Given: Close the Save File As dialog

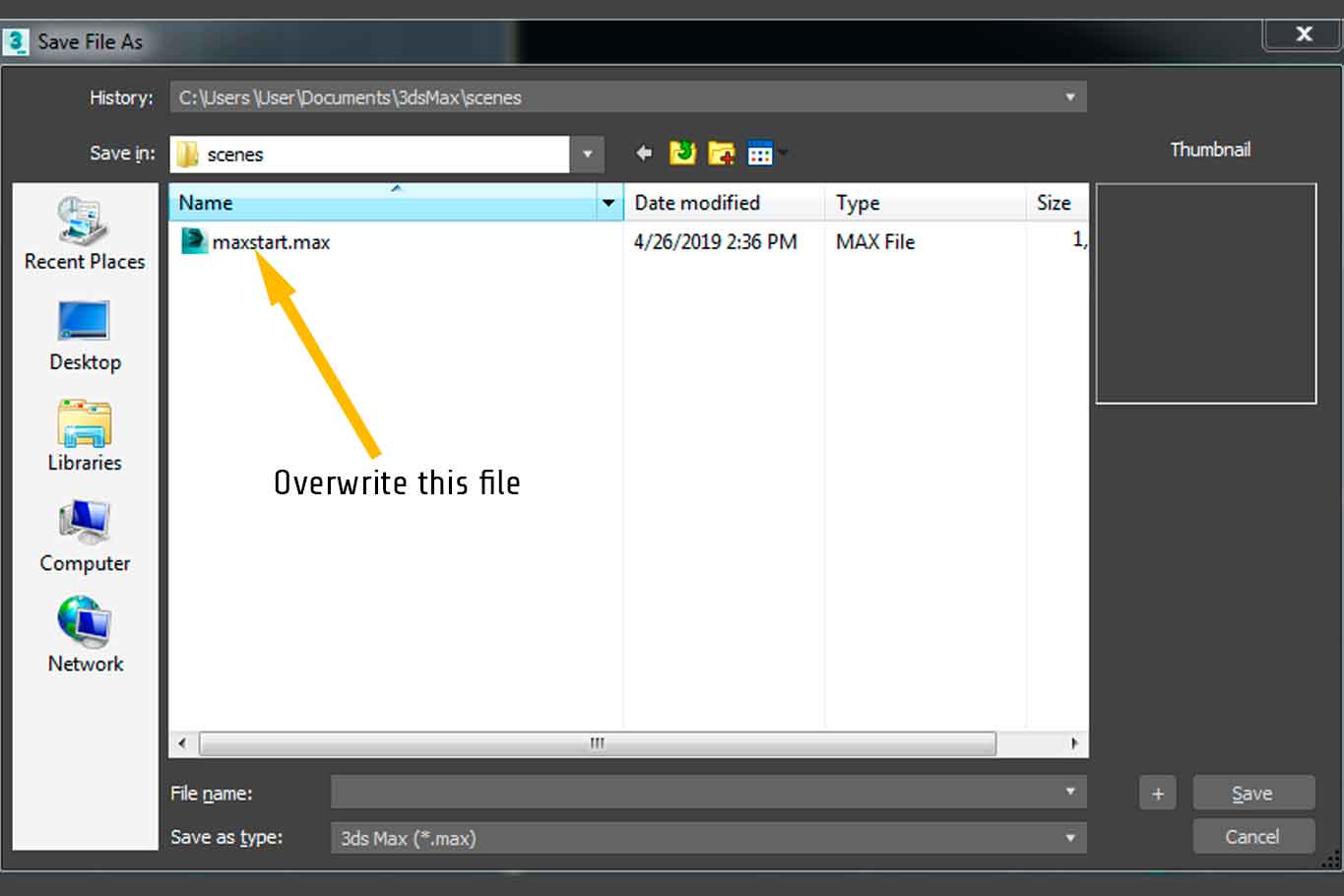Looking at the screenshot, I should click(1304, 33).
